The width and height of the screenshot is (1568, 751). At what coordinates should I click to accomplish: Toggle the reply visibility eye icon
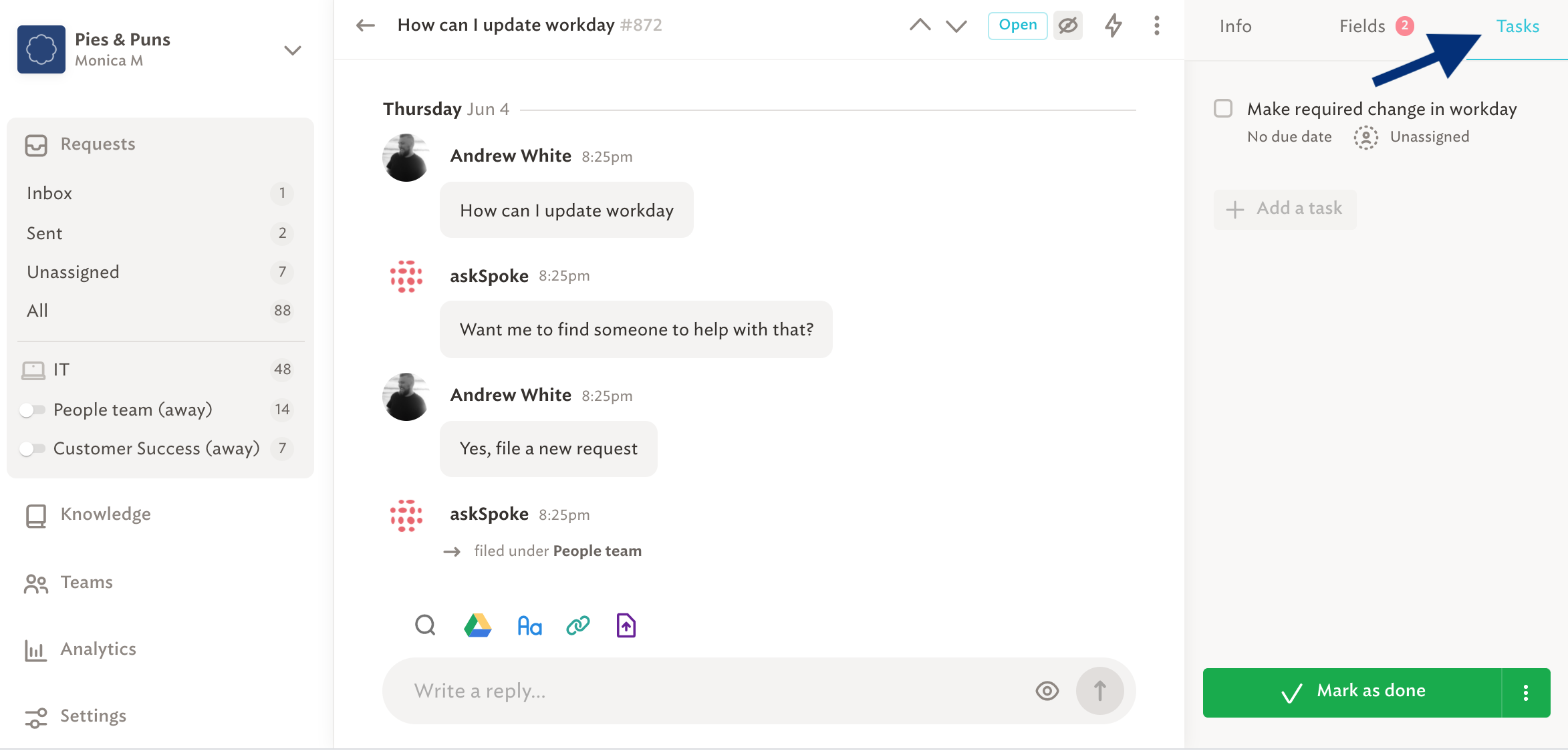(x=1047, y=691)
